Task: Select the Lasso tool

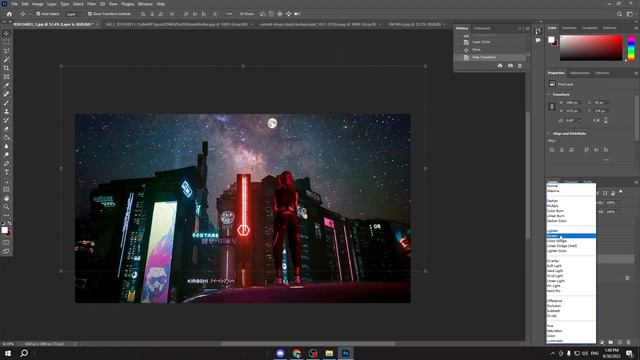Action: (6, 51)
